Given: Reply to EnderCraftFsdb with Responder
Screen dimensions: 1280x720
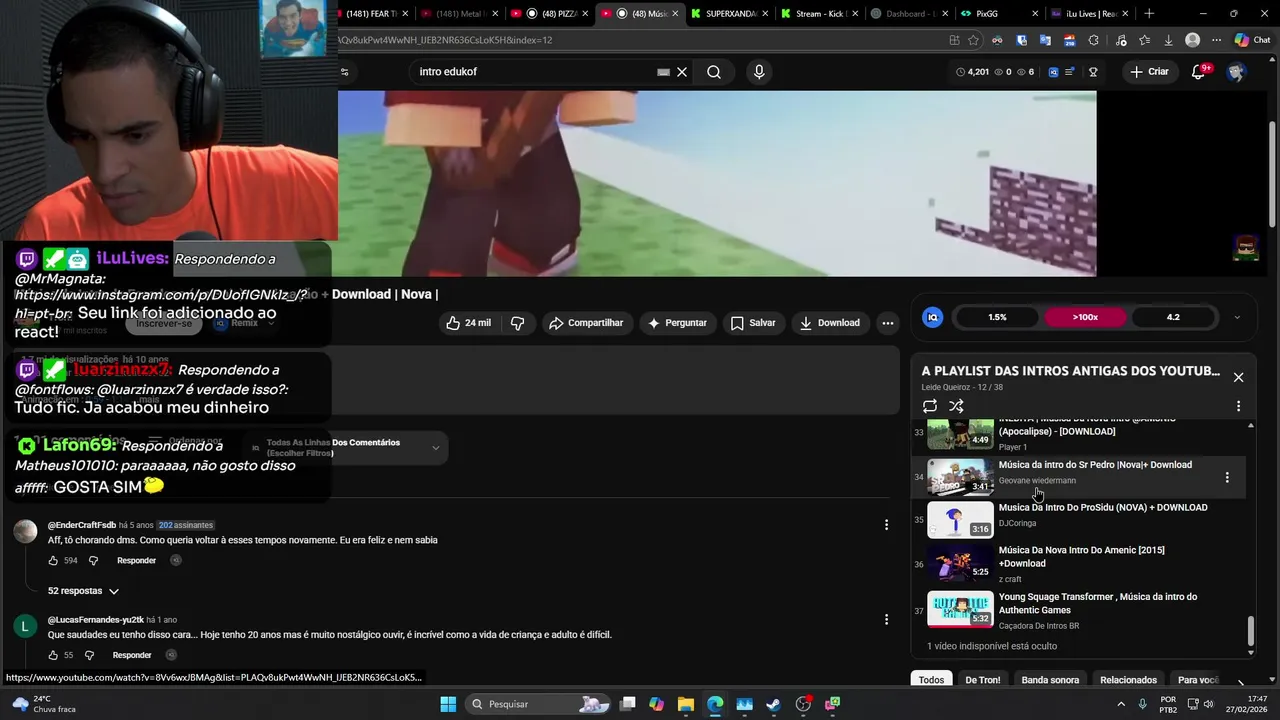Looking at the screenshot, I should tap(136, 561).
